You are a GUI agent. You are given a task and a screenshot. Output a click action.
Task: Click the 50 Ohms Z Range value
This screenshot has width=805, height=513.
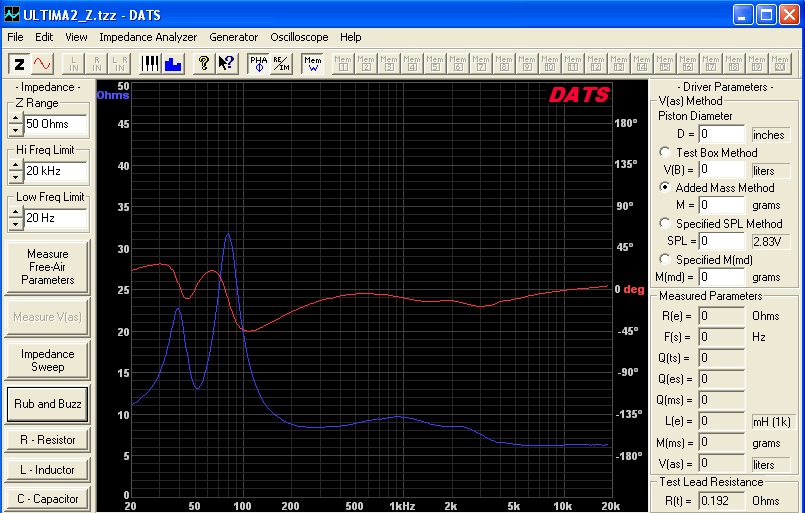(55, 124)
